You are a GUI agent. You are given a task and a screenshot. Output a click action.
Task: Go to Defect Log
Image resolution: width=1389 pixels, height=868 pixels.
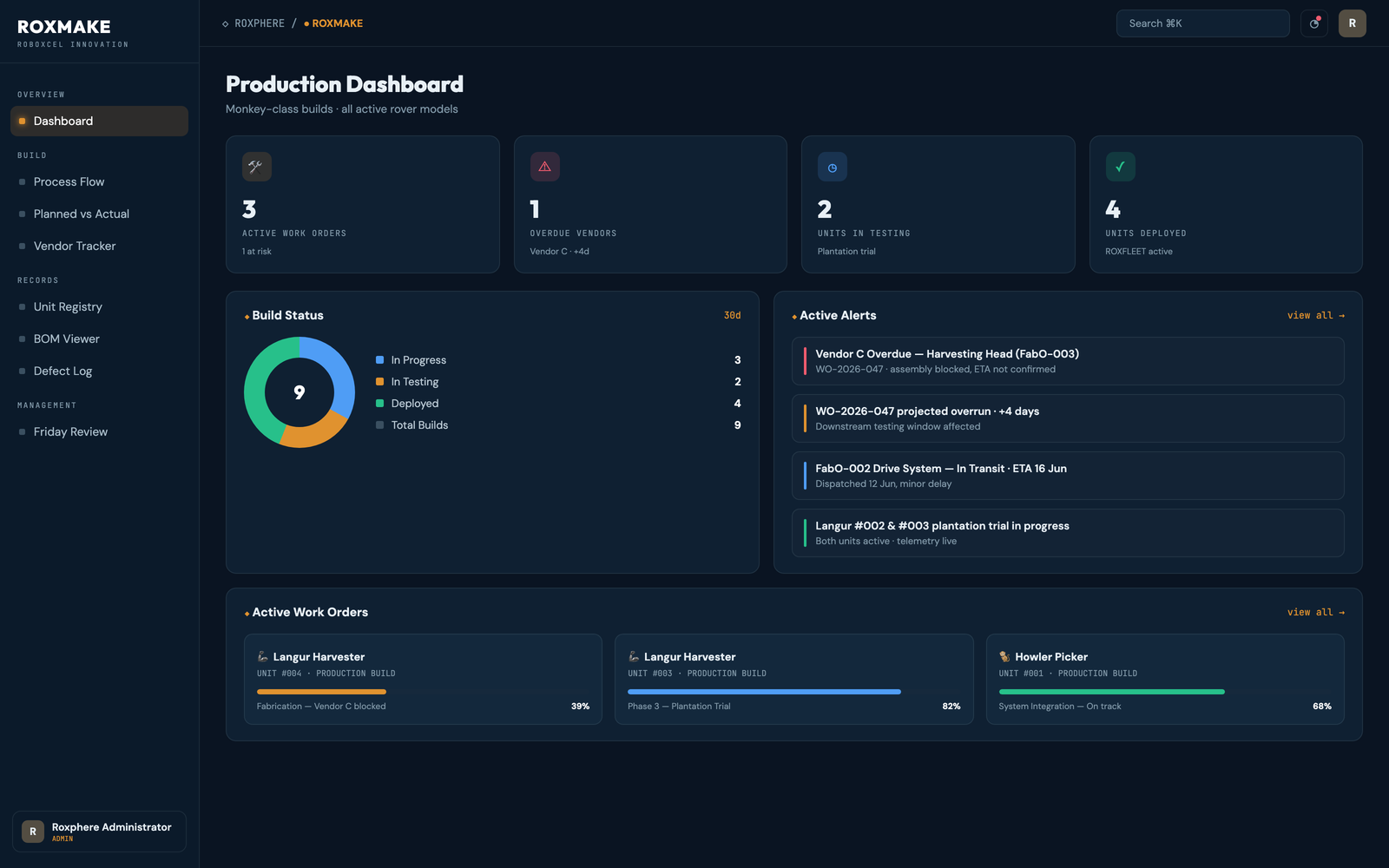point(99,371)
